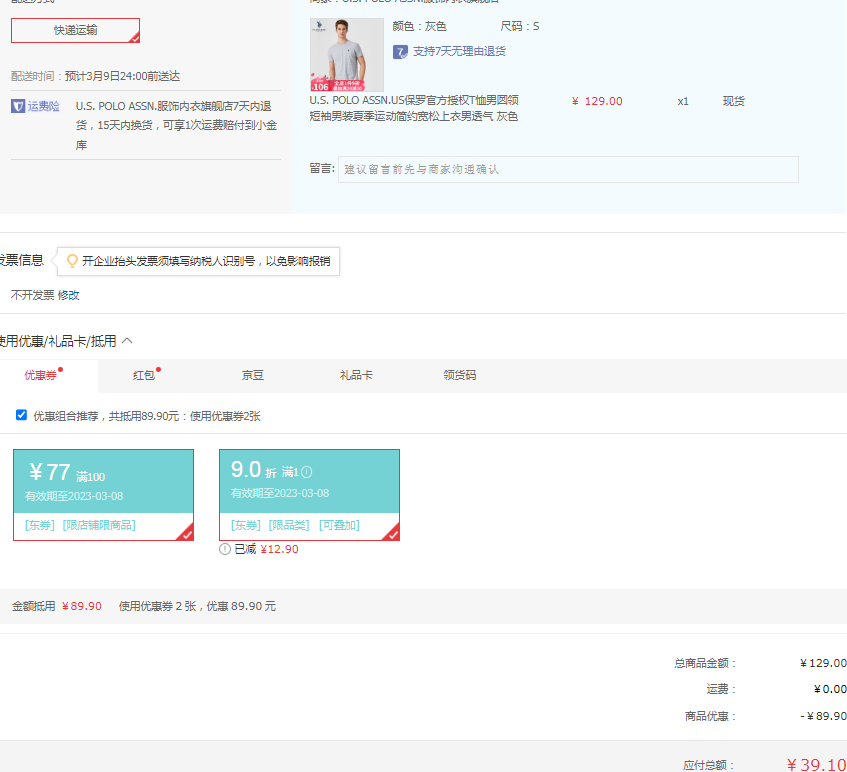Click the ¥129.00 product price
This screenshot has width=847, height=772.
597,101
